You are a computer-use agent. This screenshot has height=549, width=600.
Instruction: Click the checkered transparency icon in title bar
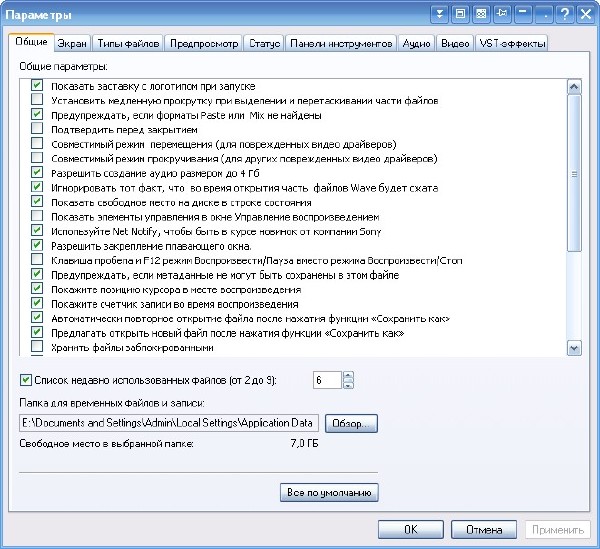tap(481, 15)
